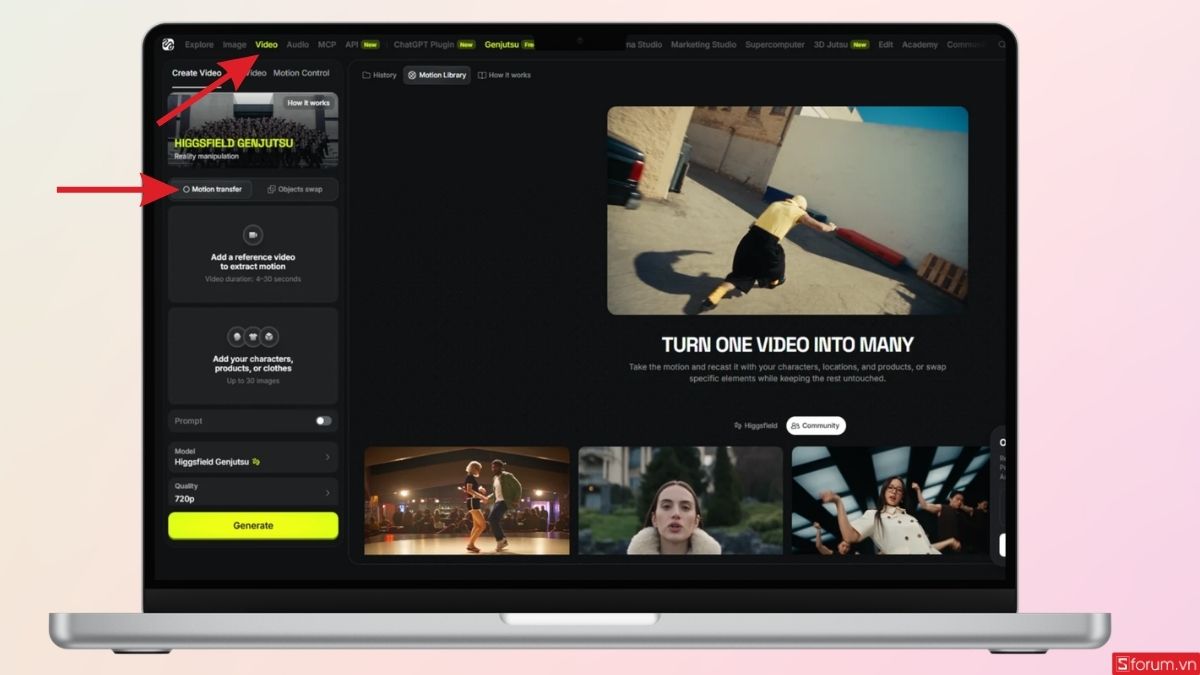Open the Audio menu item

tap(298, 45)
